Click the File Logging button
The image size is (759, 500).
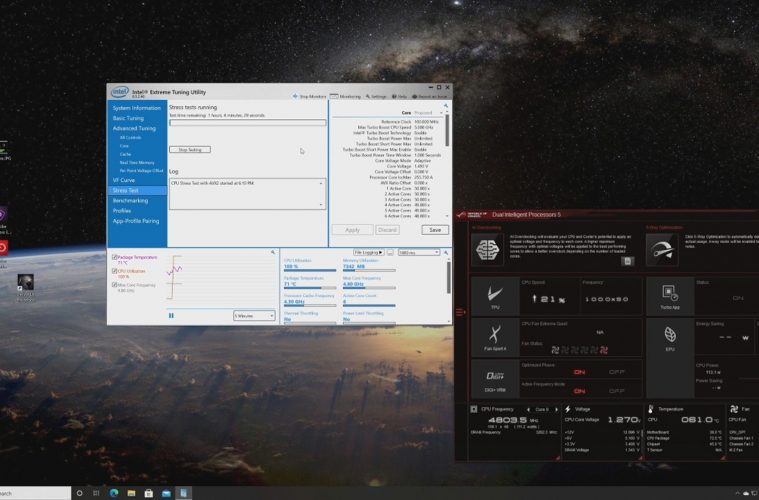click(x=368, y=252)
